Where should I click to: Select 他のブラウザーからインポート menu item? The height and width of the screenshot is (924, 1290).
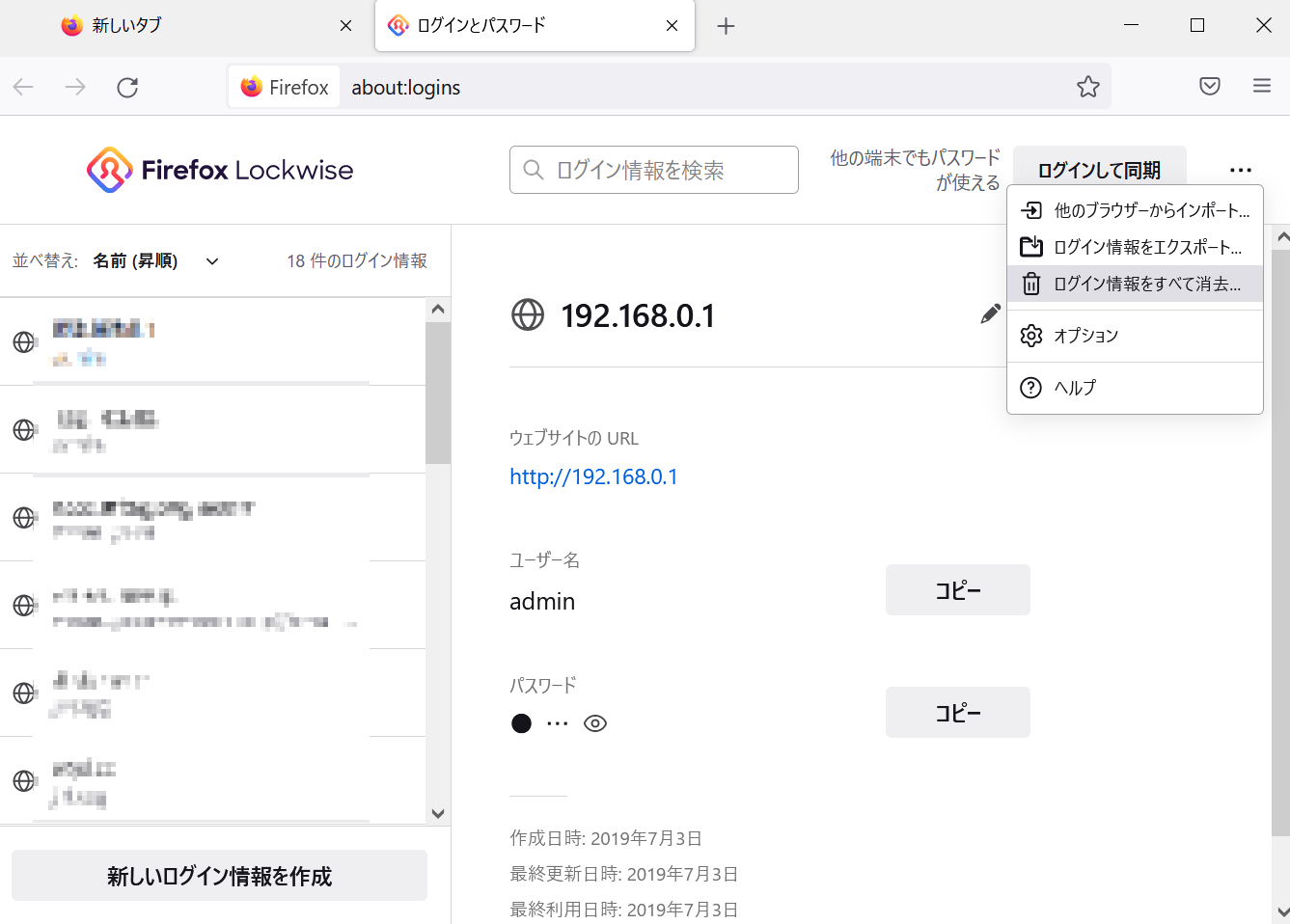click(x=1136, y=210)
